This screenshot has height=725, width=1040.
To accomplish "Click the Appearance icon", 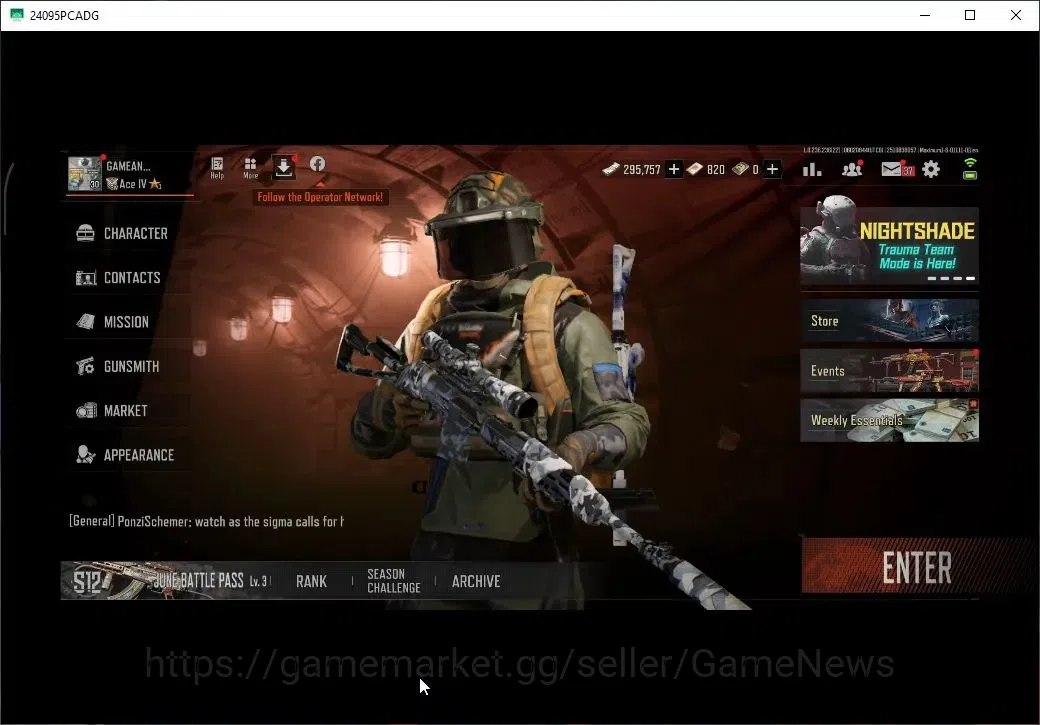I will point(86,454).
